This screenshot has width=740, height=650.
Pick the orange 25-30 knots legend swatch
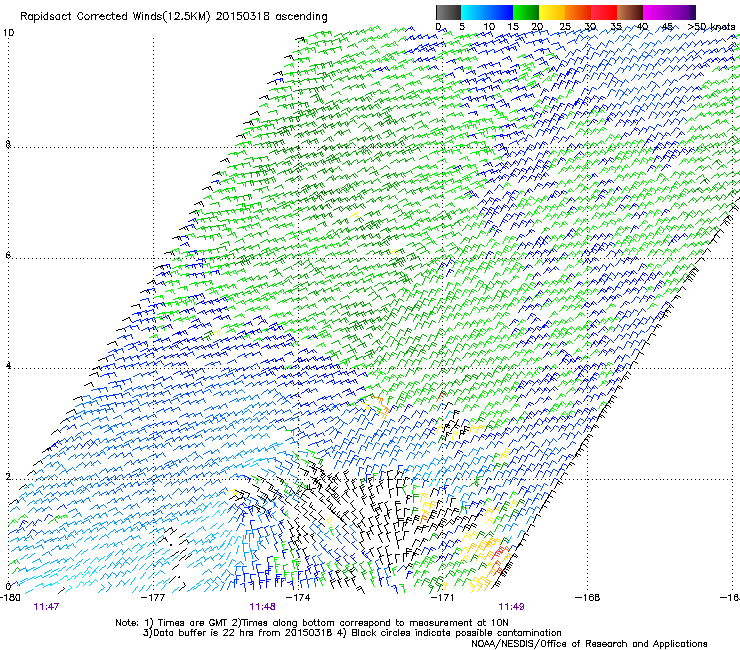click(x=578, y=12)
